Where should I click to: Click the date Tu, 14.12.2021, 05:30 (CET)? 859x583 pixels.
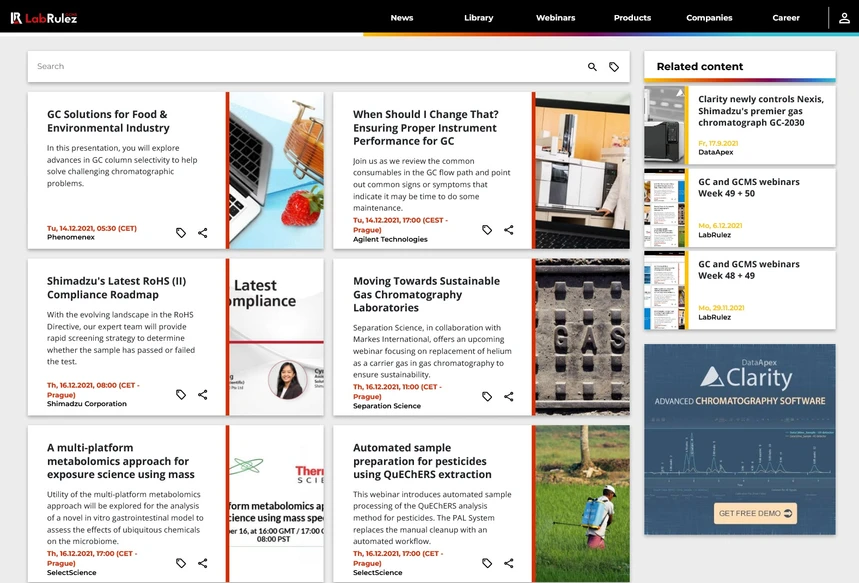click(91, 228)
